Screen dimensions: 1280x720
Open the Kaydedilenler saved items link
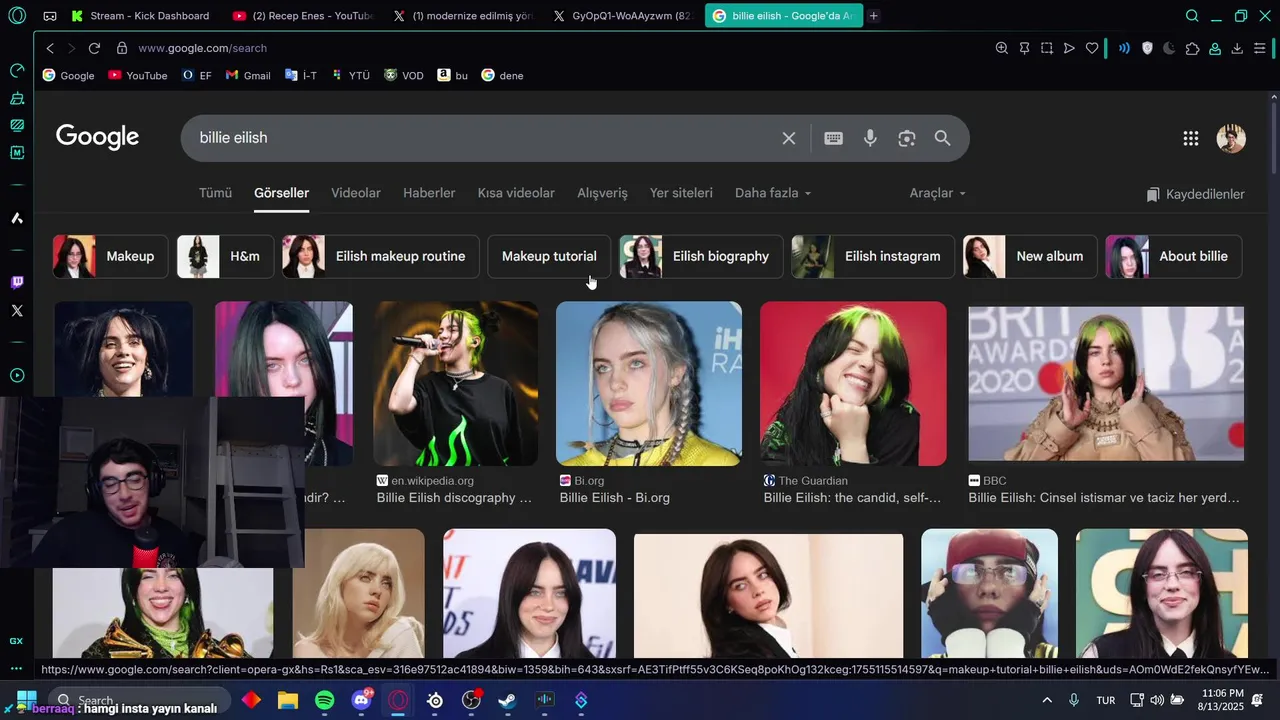tap(1195, 194)
